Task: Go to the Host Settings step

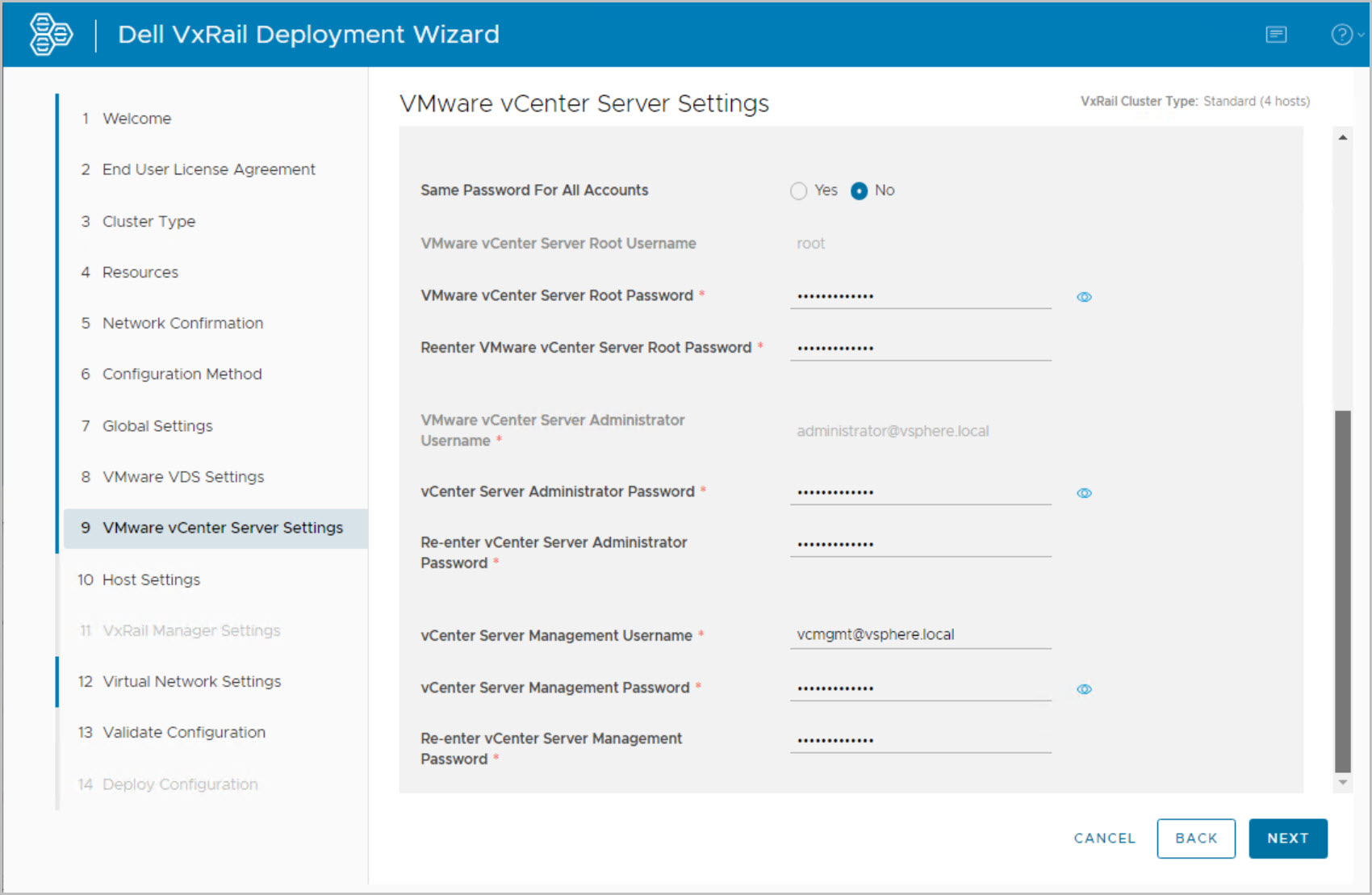Action: 151,579
